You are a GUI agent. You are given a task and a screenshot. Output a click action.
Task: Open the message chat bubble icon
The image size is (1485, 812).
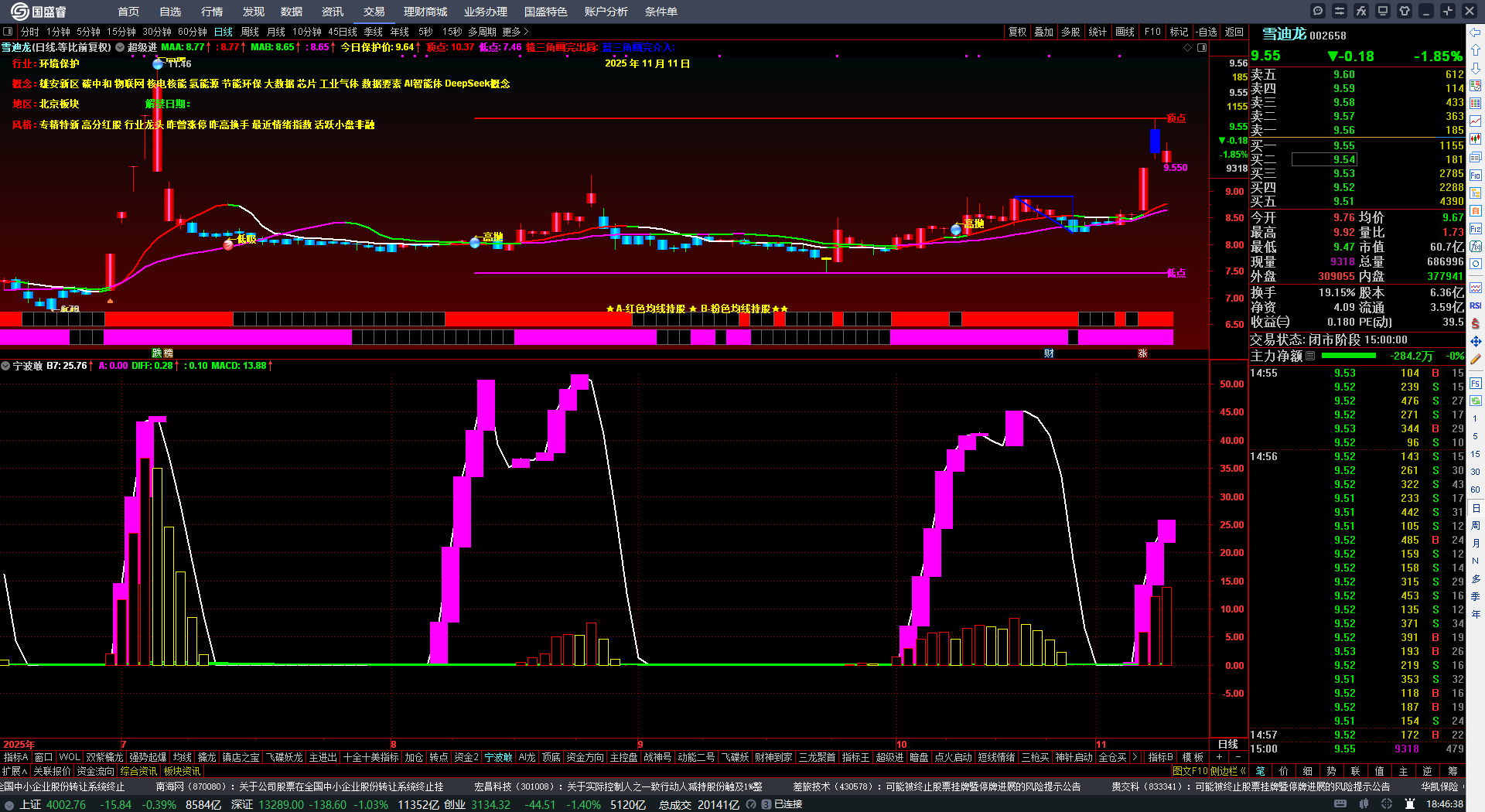[x=1318, y=11]
